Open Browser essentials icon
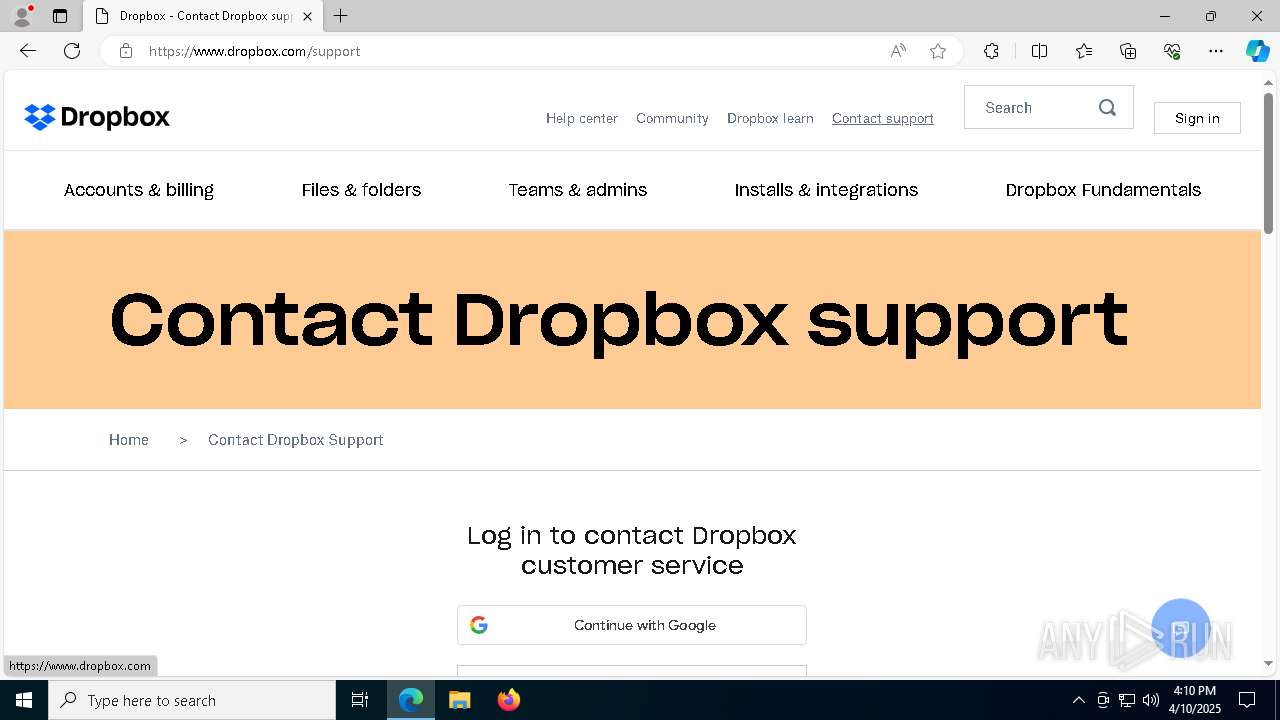 point(1172,51)
